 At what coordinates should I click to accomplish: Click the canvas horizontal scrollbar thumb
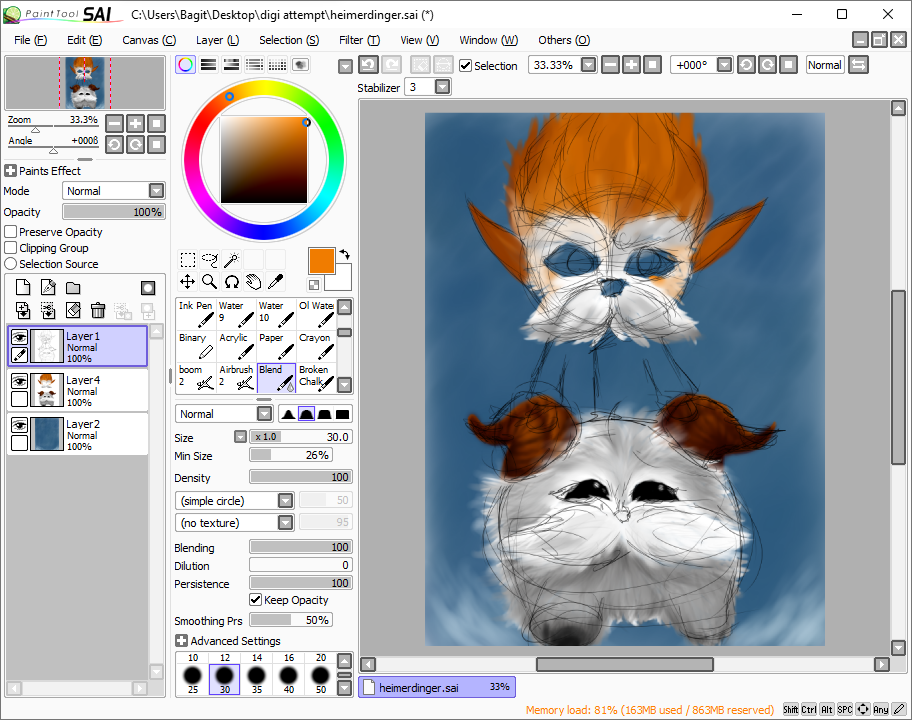[625, 664]
